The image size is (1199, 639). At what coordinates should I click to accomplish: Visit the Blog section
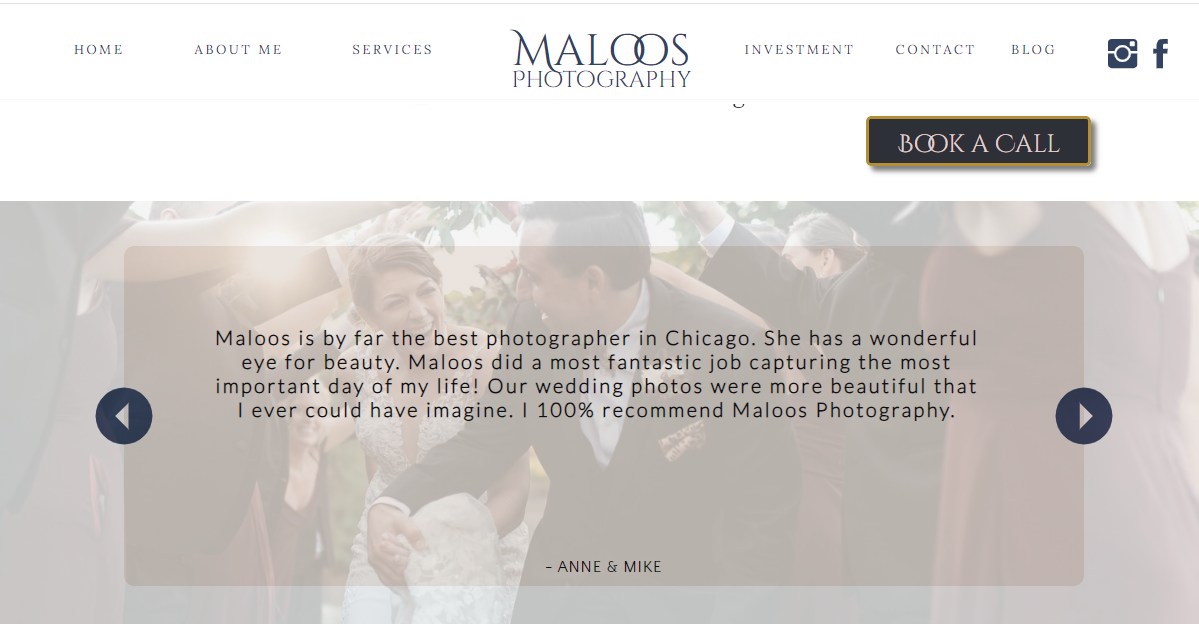point(1033,50)
